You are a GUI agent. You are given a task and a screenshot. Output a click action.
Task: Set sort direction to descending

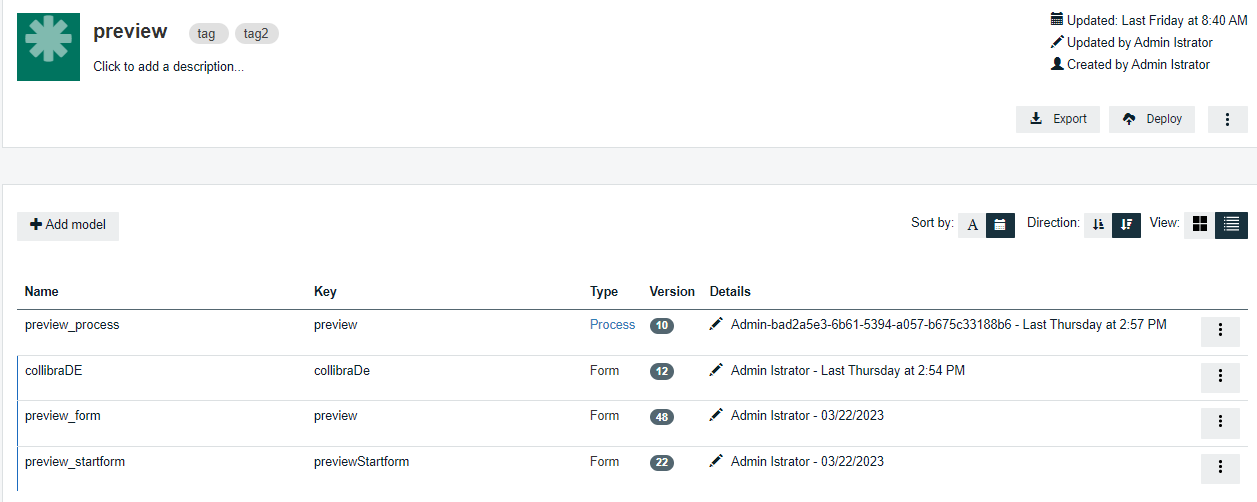click(1126, 225)
